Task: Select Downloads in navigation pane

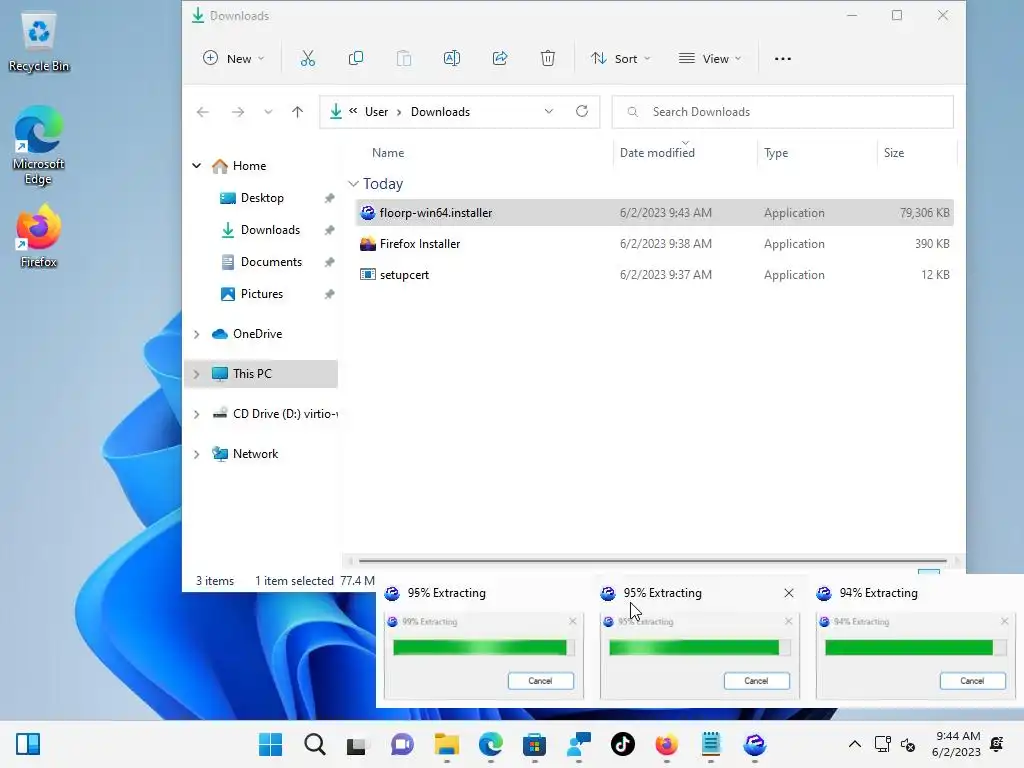Action: (x=270, y=230)
